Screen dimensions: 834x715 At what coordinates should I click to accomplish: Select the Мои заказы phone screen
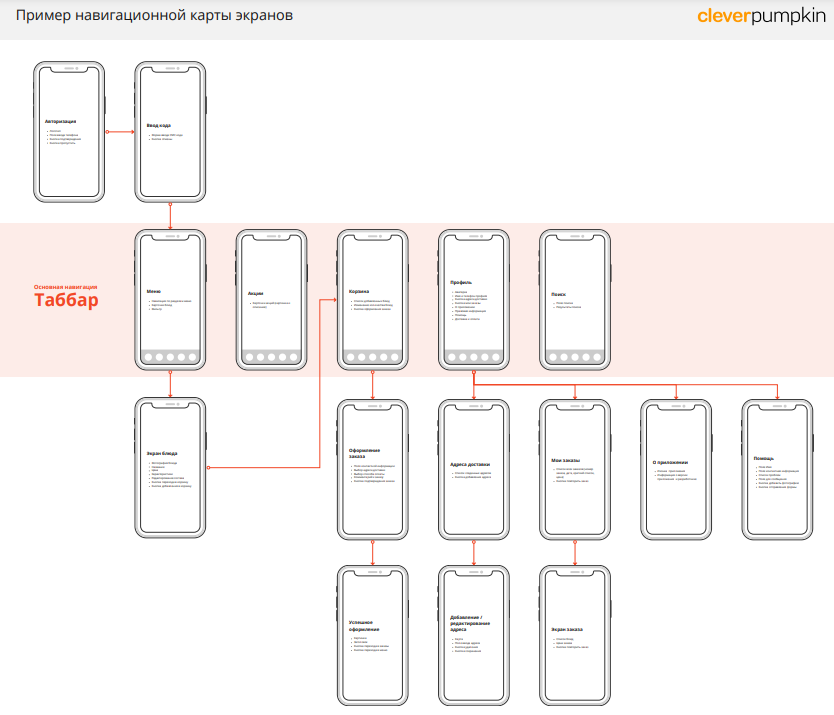click(575, 468)
